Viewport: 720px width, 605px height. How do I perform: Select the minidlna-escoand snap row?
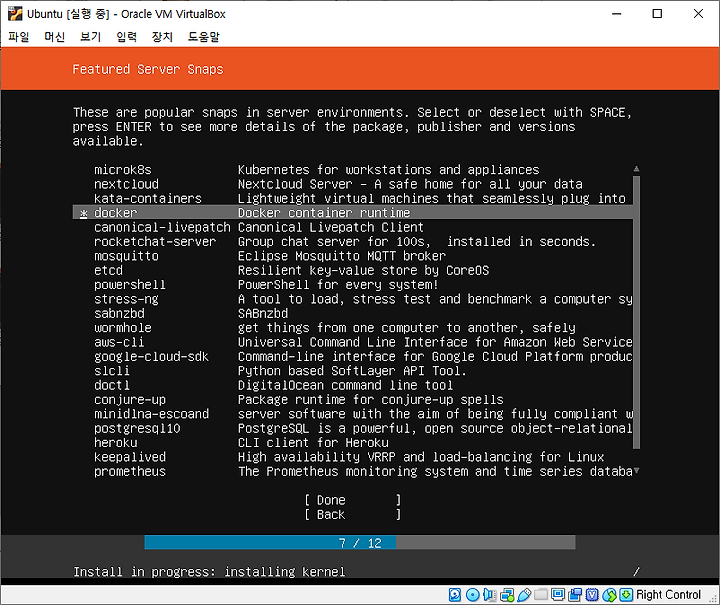point(353,414)
